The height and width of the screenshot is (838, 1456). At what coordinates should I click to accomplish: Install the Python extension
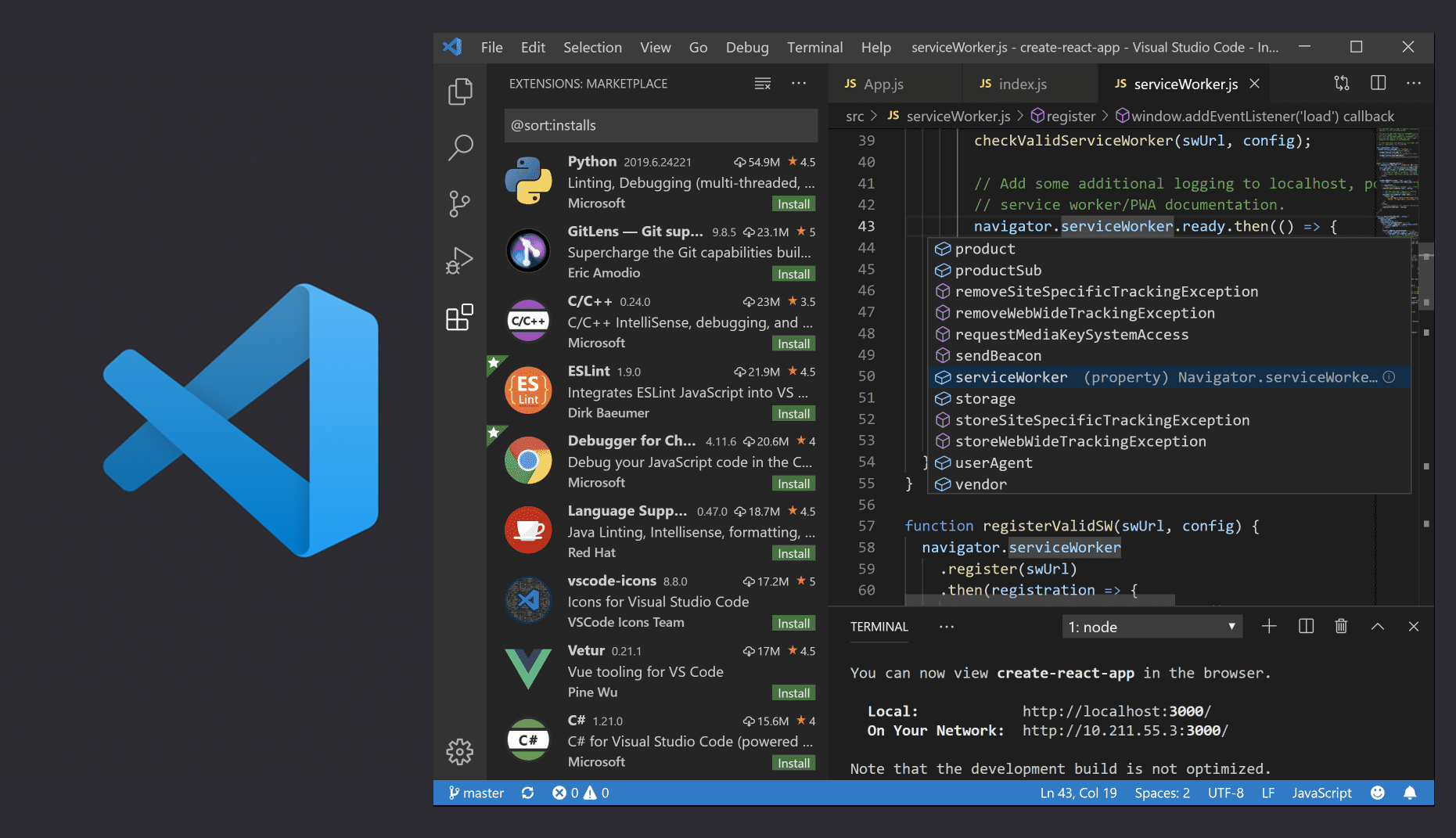[x=793, y=203]
